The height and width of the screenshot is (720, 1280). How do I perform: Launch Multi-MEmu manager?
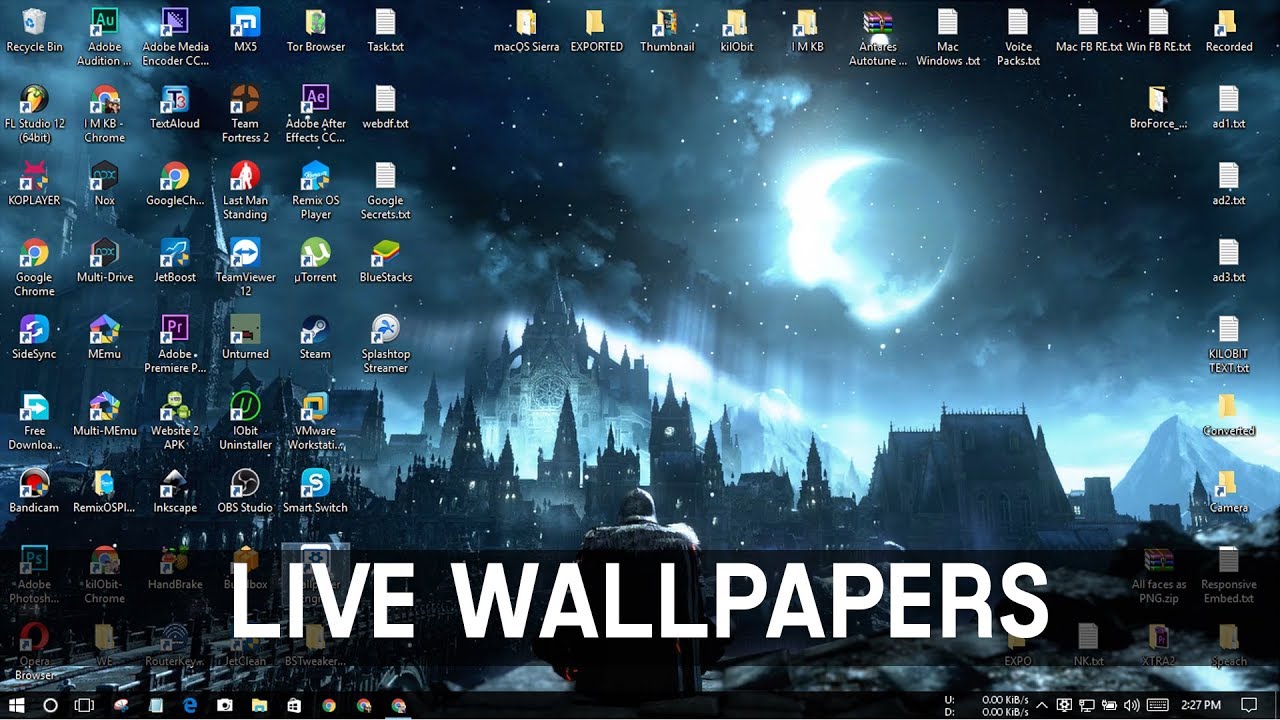pyautogui.click(x=104, y=415)
